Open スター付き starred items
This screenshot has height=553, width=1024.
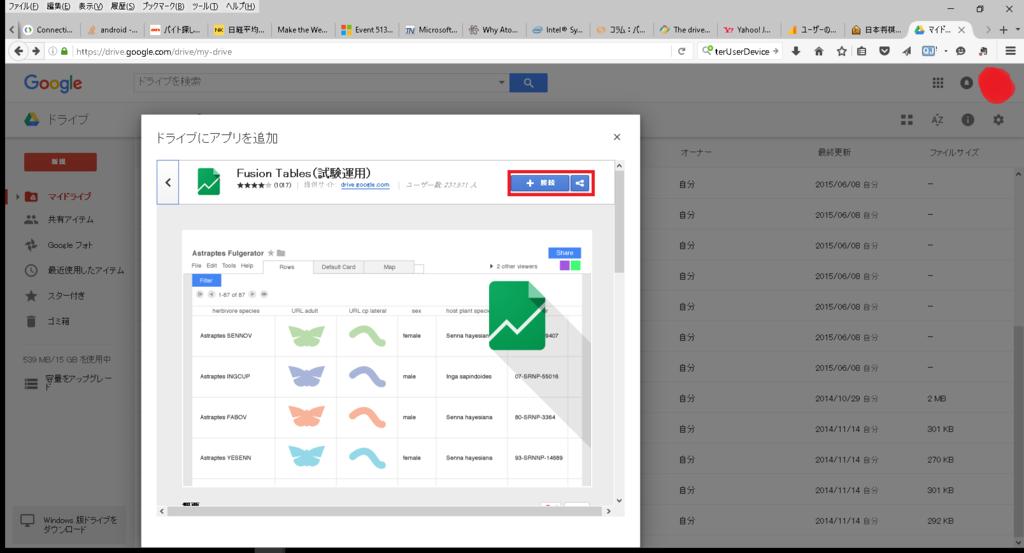pyautogui.click(x=66, y=296)
